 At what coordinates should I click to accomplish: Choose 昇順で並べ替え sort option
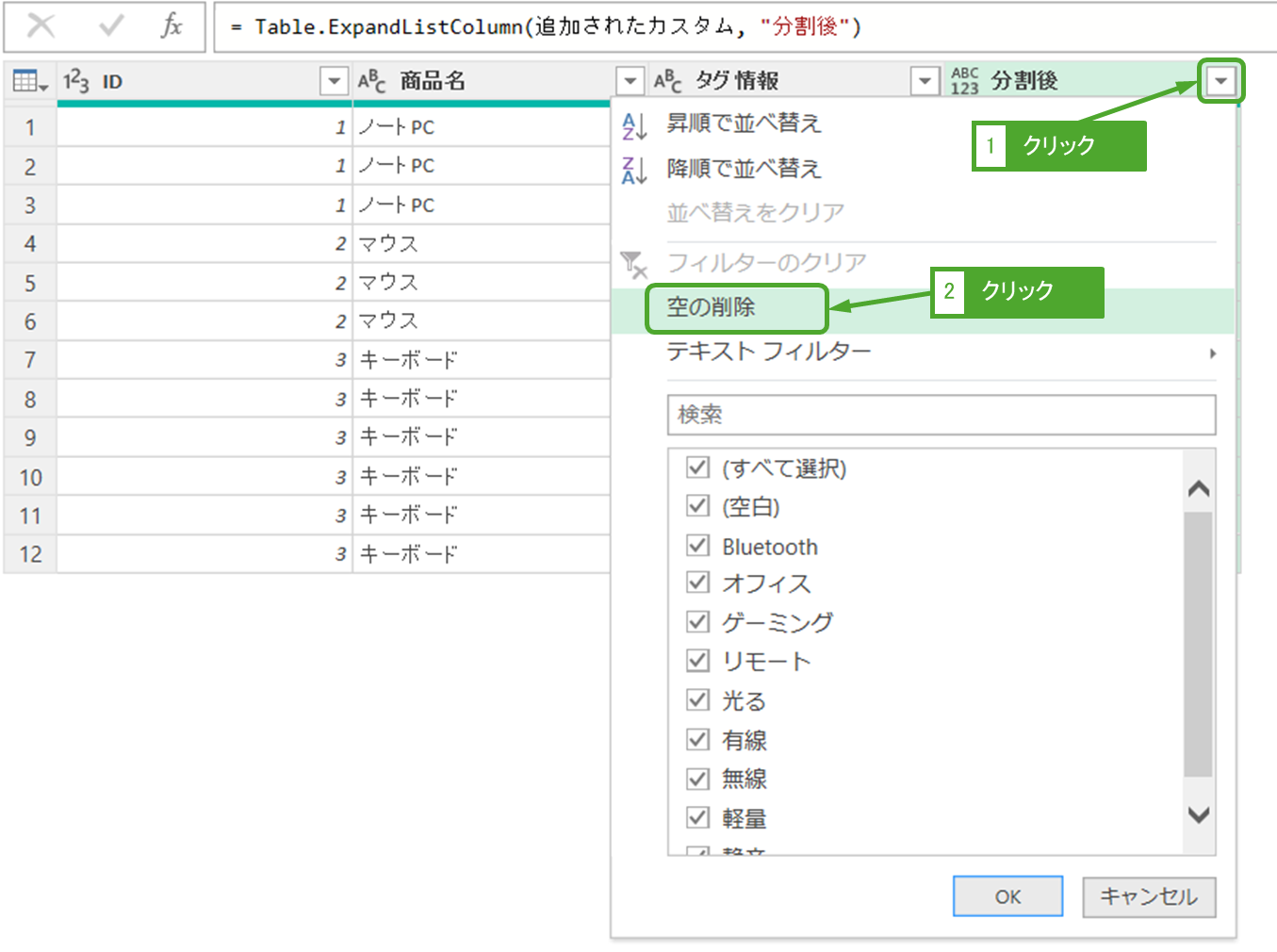point(744,123)
